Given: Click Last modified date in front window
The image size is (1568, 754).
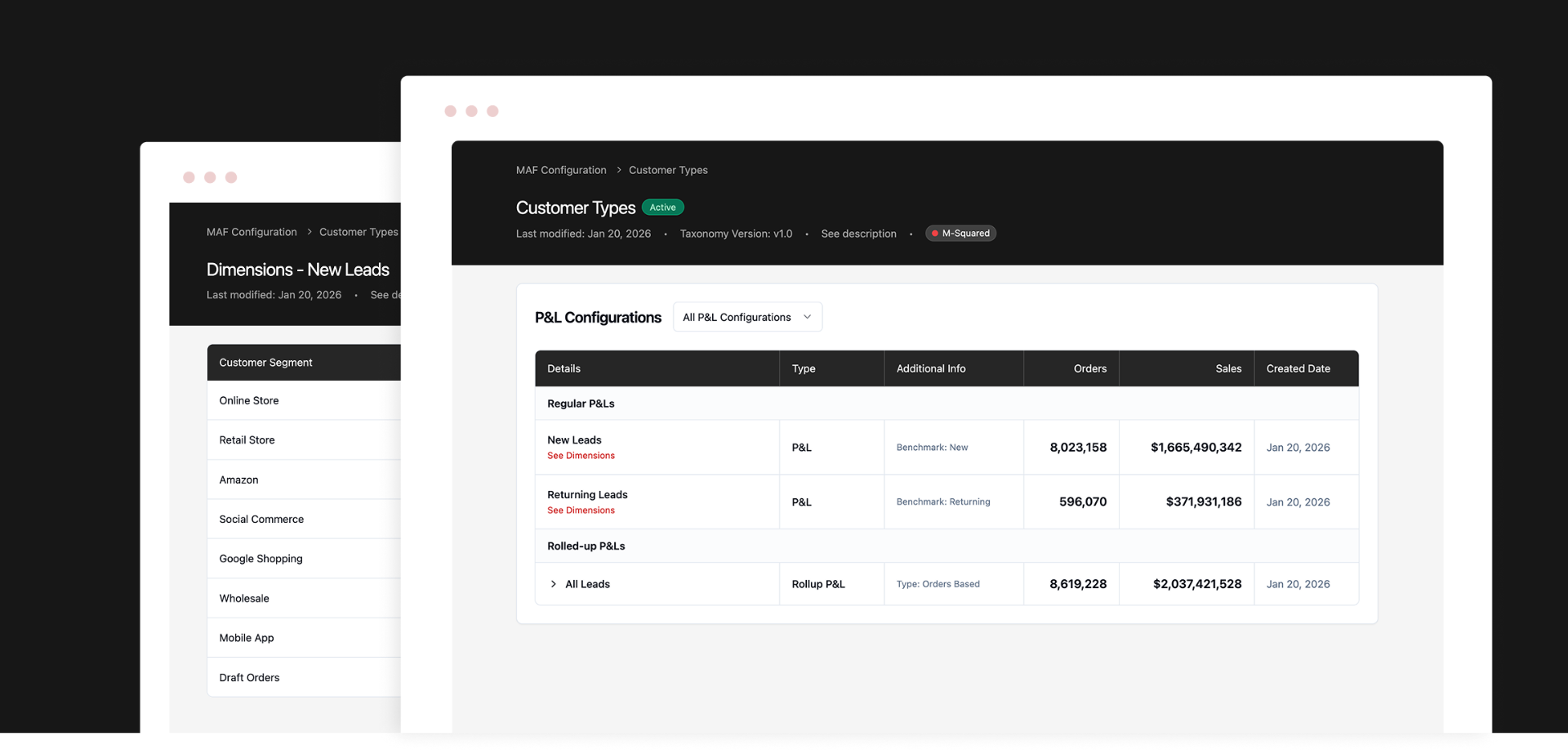Looking at the screenshot, I should 583,234.
